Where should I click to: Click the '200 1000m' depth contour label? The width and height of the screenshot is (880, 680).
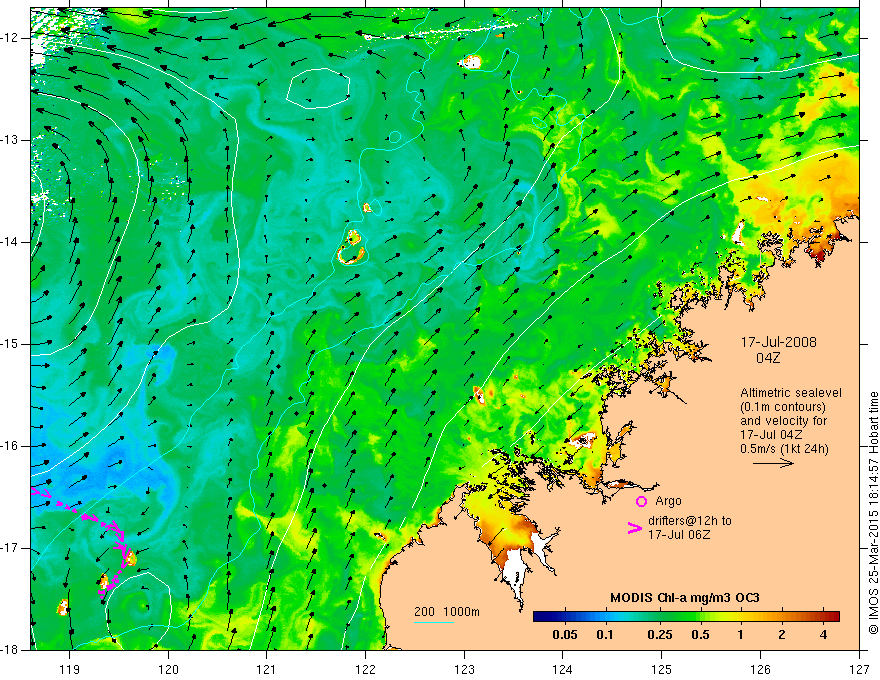point(447,612)
